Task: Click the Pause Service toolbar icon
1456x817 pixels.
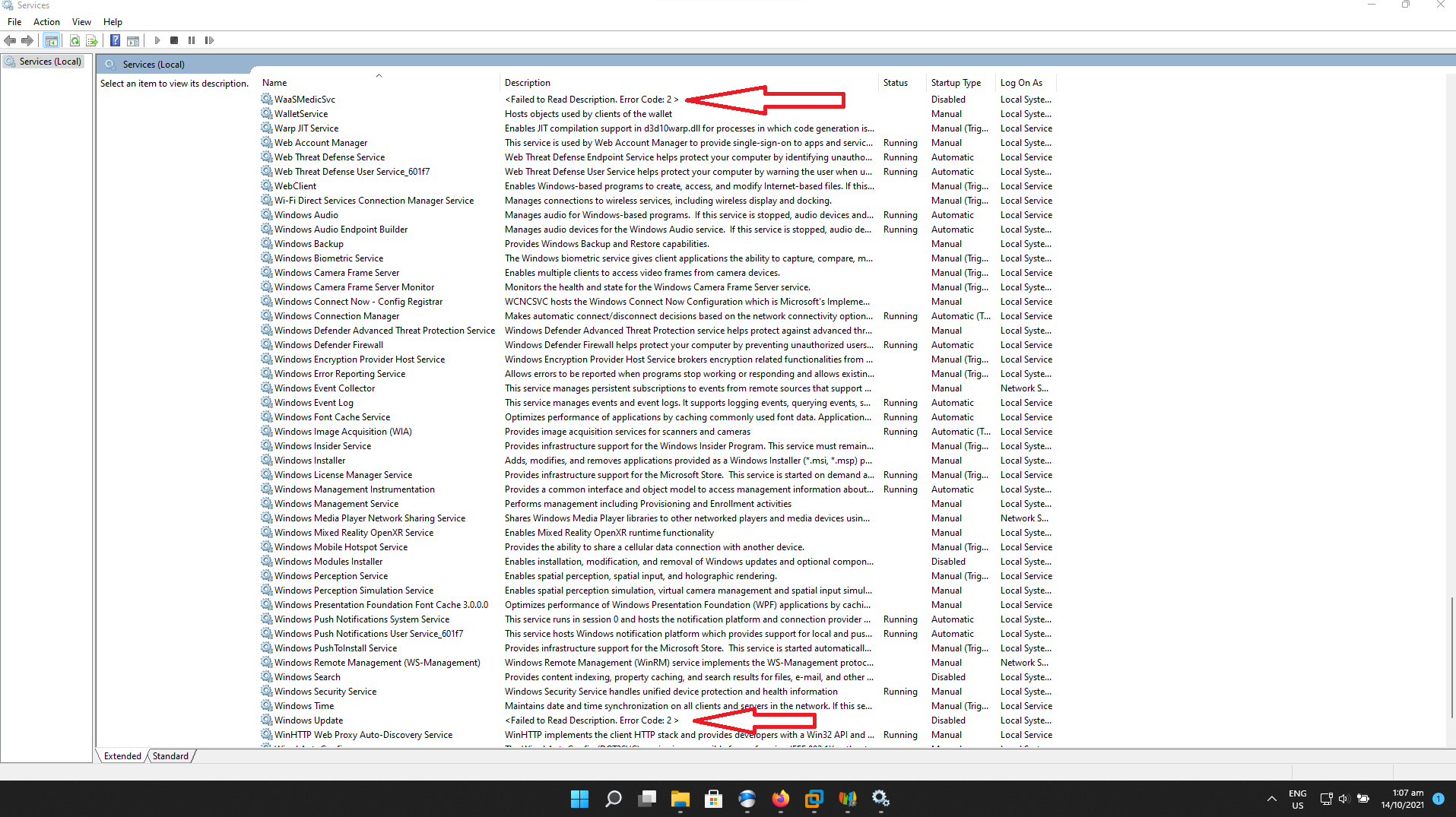Action: coord(192,40)
